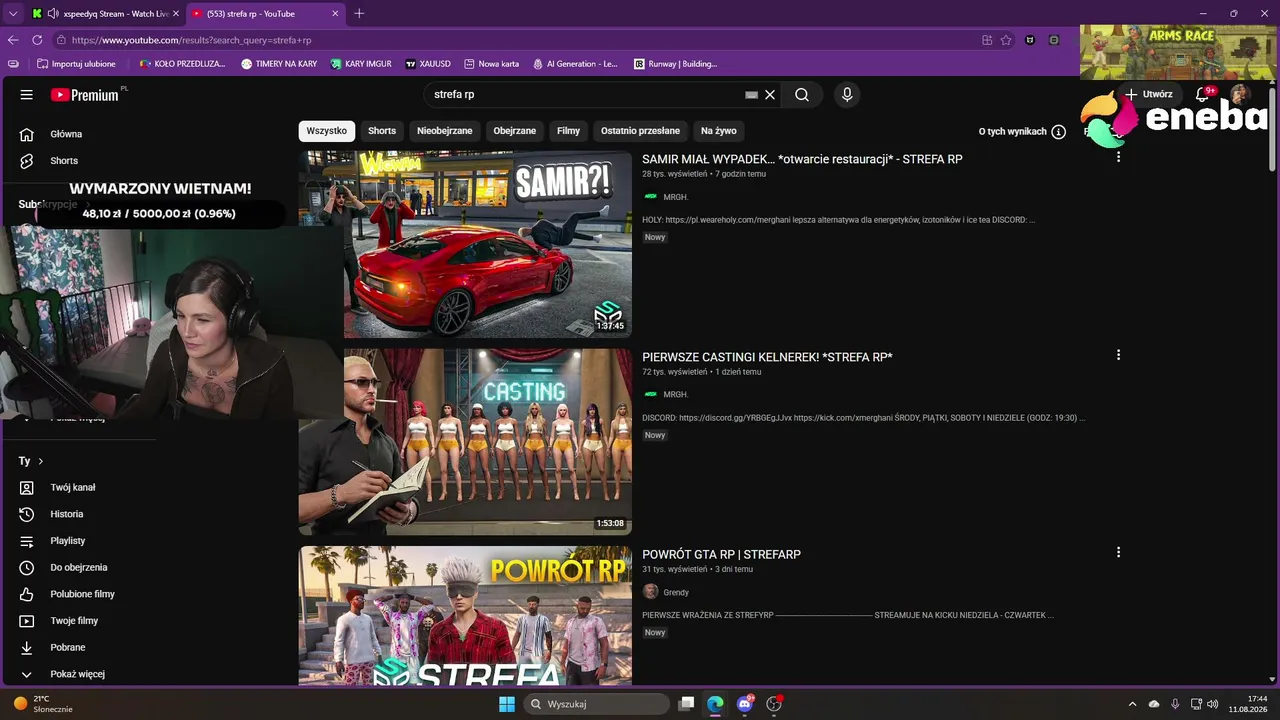Open the TIMERY NA KARY bookmark
1280x720 pixels.
tap(279, 64)
